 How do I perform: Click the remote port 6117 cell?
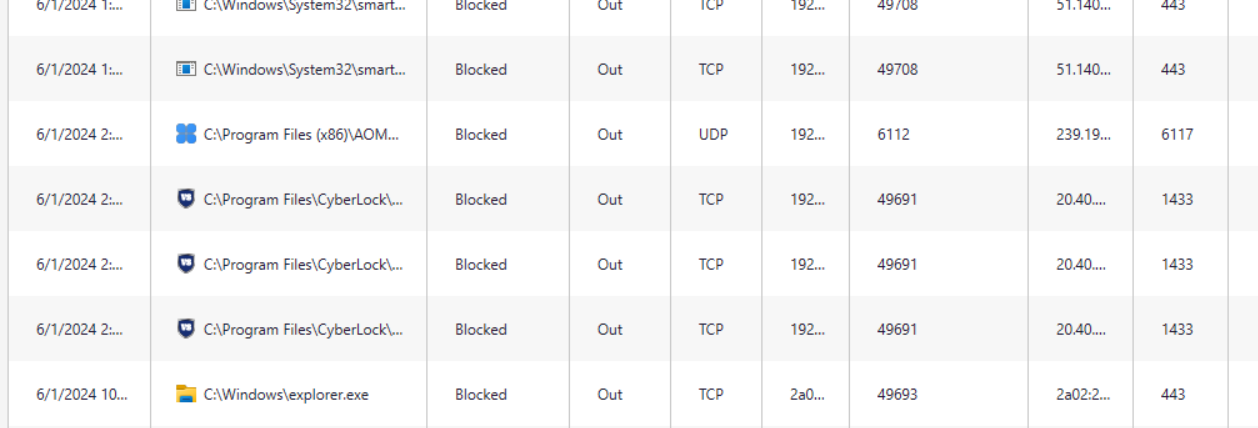point(1177,134)
